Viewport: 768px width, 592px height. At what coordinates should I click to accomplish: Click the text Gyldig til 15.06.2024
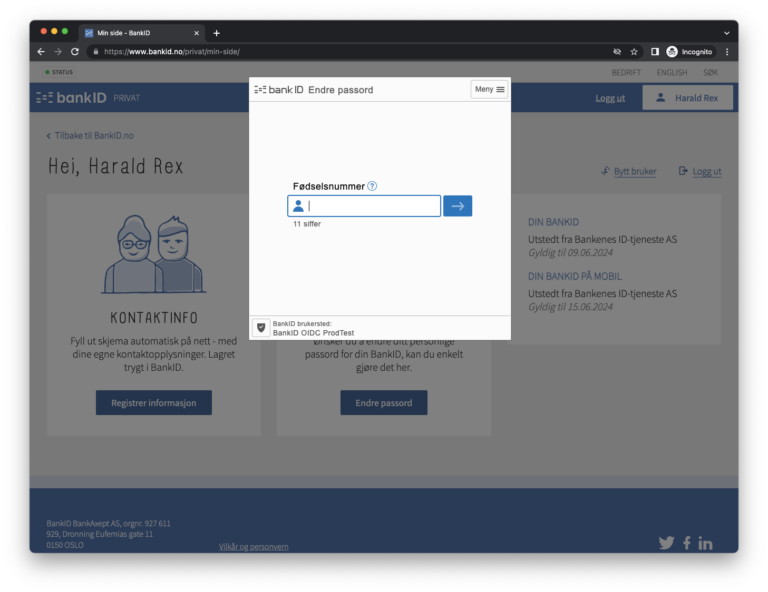[571, 307]
